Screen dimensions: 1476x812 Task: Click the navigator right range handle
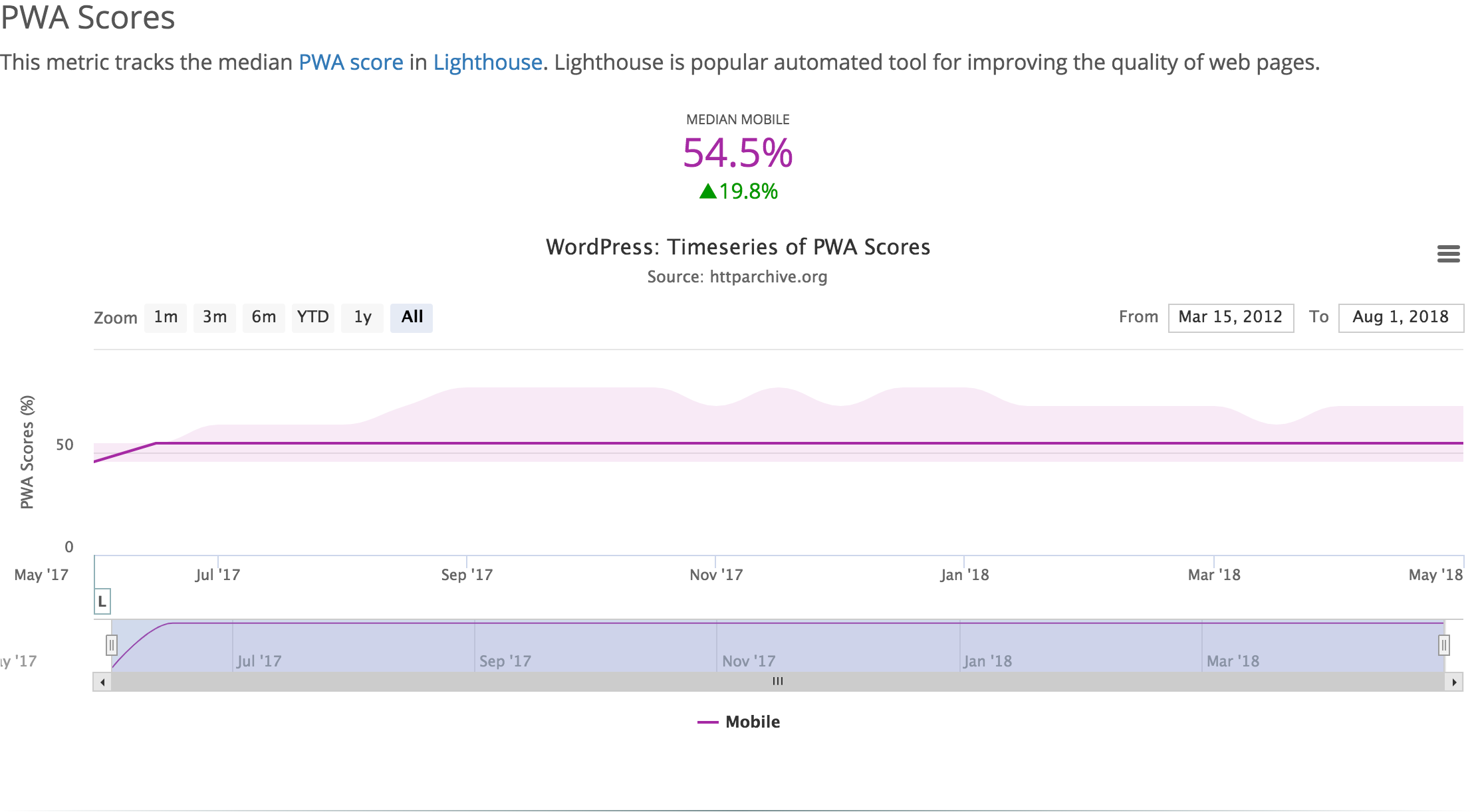pyautogui.click(x=1444, y=645)
